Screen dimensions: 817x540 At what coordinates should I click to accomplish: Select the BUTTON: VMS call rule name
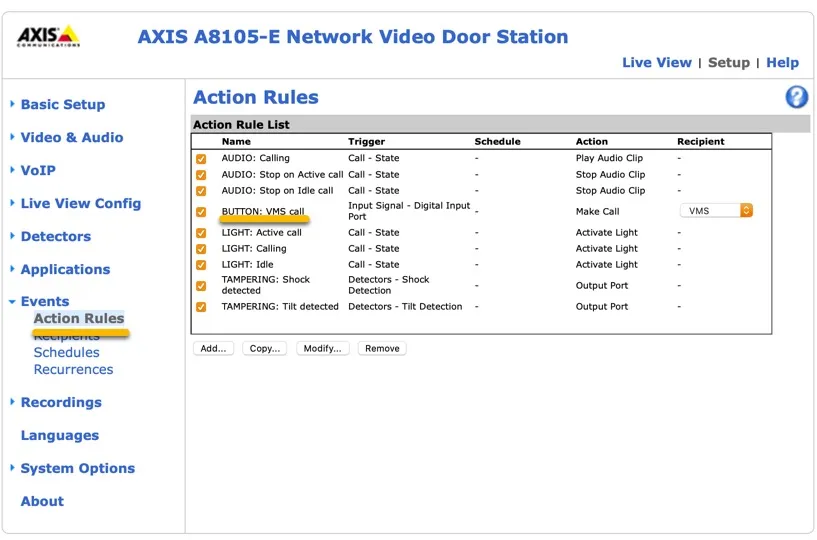[x=263, y=211]
